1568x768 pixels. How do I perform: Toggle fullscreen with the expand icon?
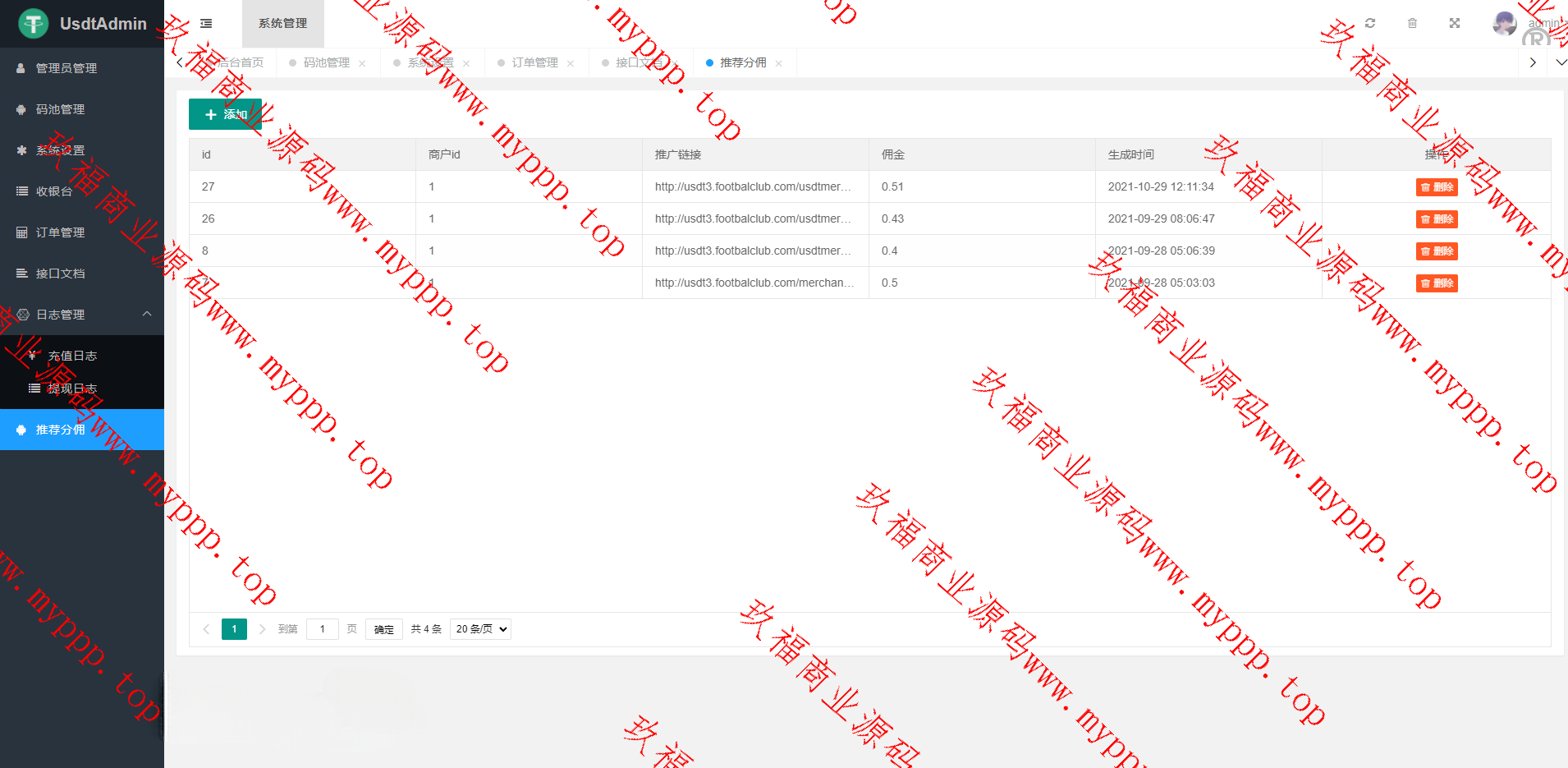[1455, 23]
